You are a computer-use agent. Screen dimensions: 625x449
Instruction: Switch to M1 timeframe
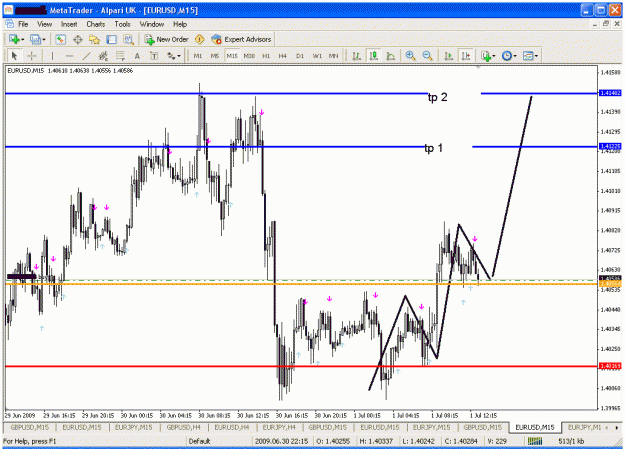(x=198, y=56)
